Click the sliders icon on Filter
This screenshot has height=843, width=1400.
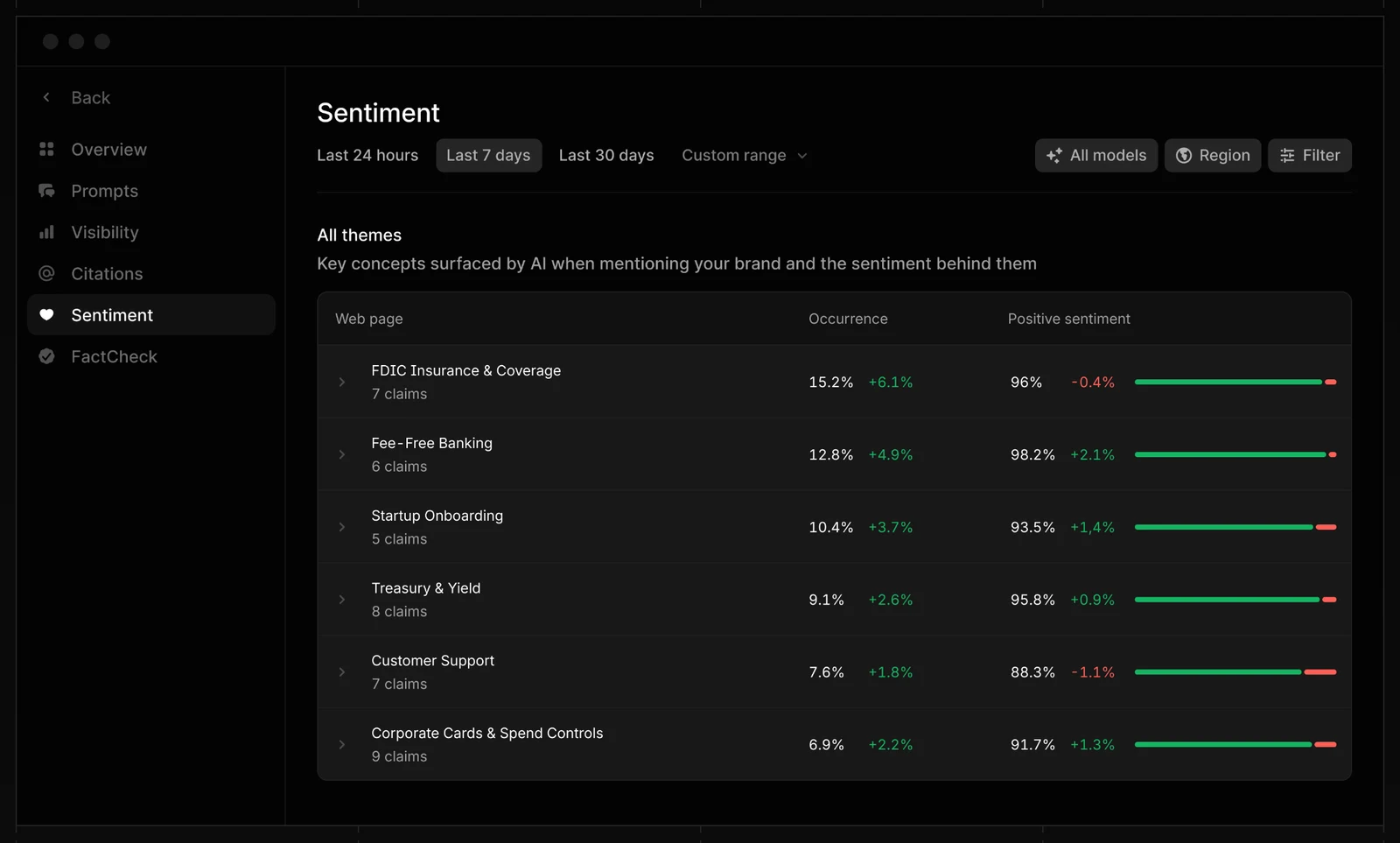(1287, 155)
